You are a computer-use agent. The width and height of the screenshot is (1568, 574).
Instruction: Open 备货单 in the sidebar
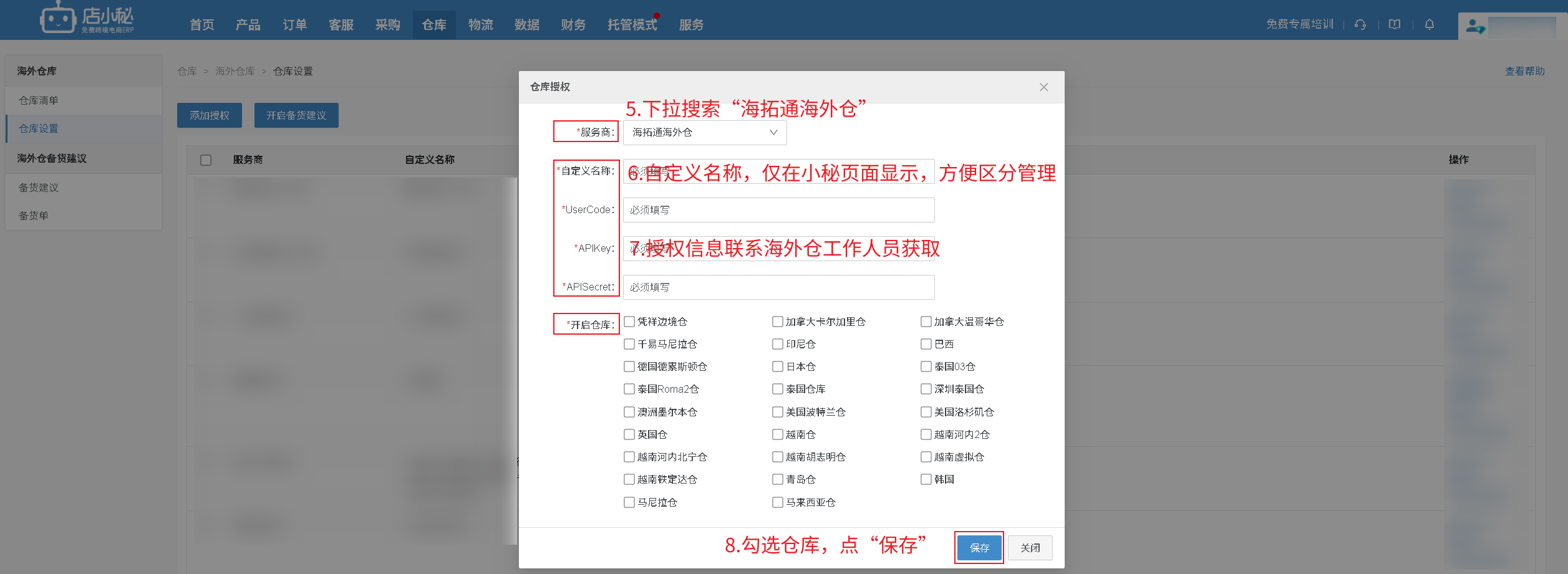click(84, 216)
